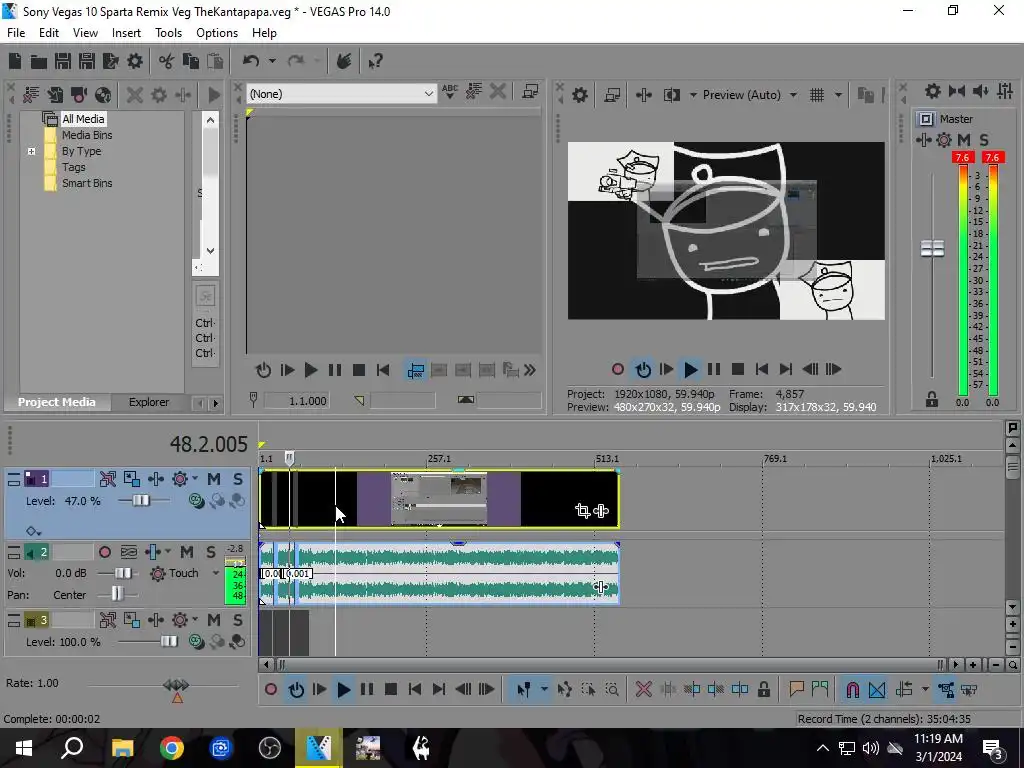The width and height of the screenshot is (1024, 768).
Task: Stop playback in timeline transport
Action: point(391,689)
